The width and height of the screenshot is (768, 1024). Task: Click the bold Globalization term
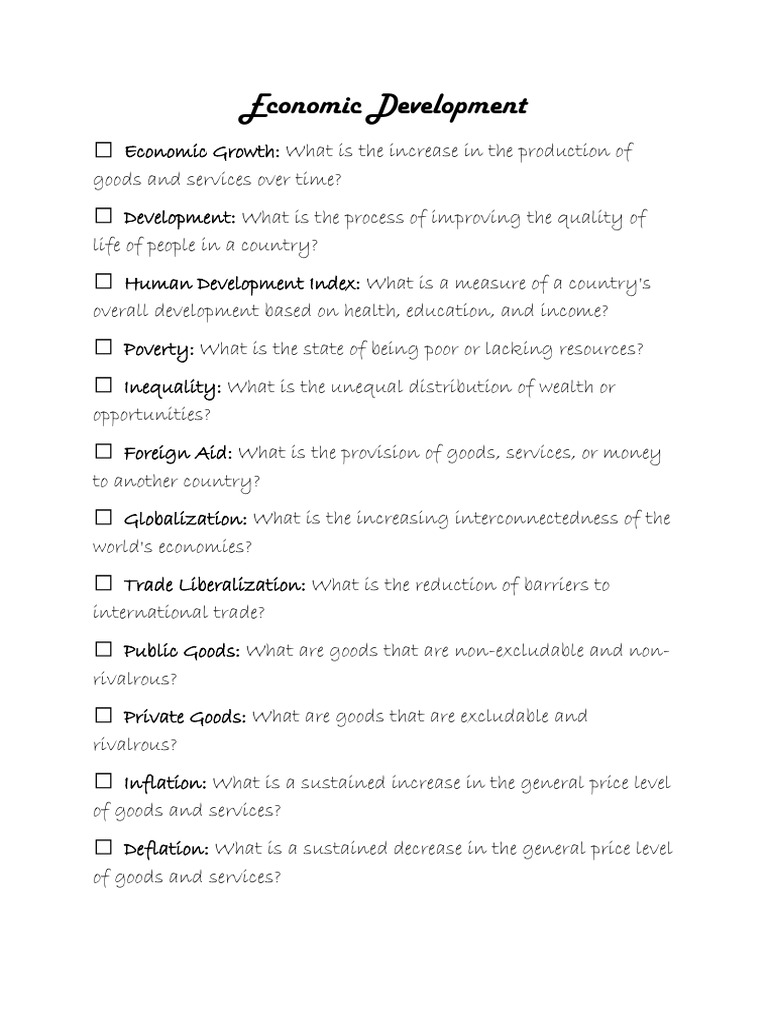pyautogui.click(x=185, y=520)
